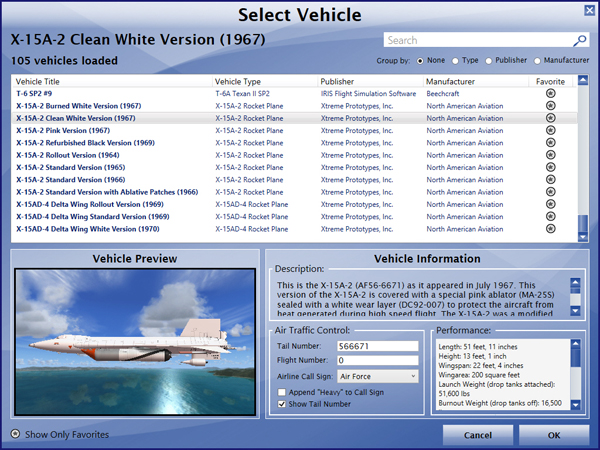600x450 pixels.
Task: Click Description scroll-up arrow
Action: click(575, 283)
